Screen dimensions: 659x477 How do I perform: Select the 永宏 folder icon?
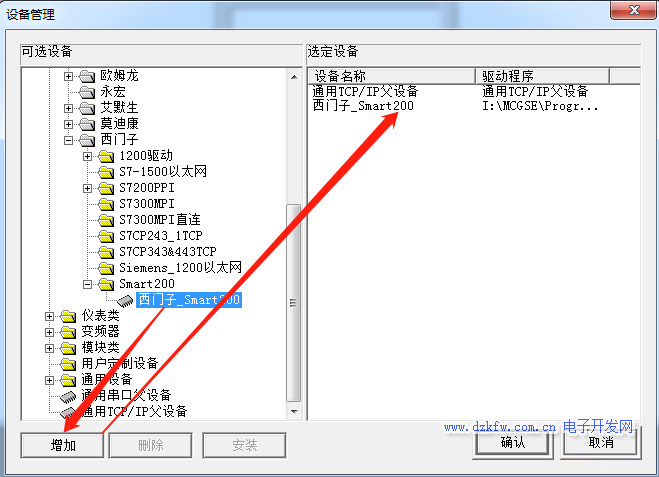(x=87, y=92)
